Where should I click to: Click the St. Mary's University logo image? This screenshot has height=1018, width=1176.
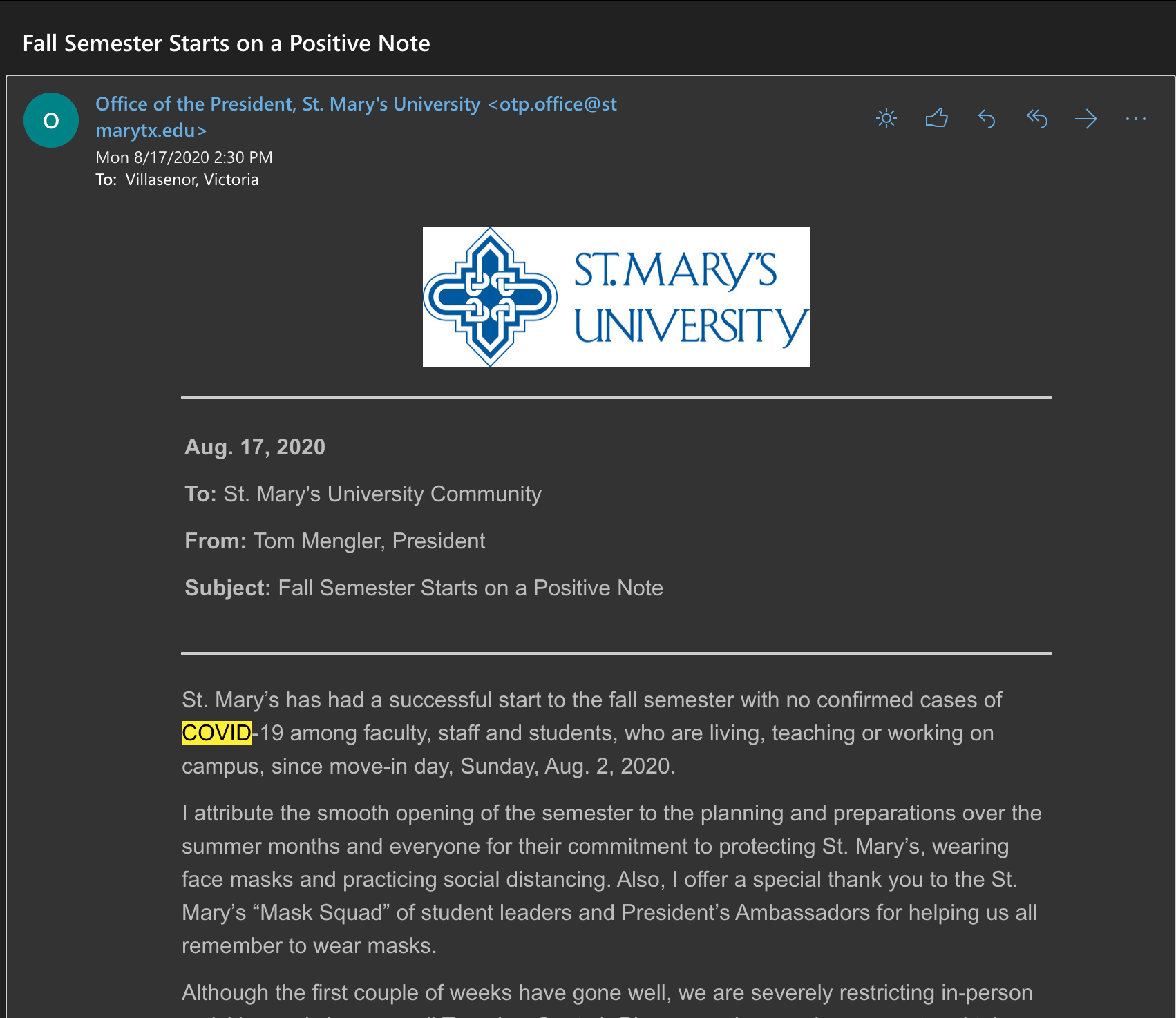click(x=616, y=297)
